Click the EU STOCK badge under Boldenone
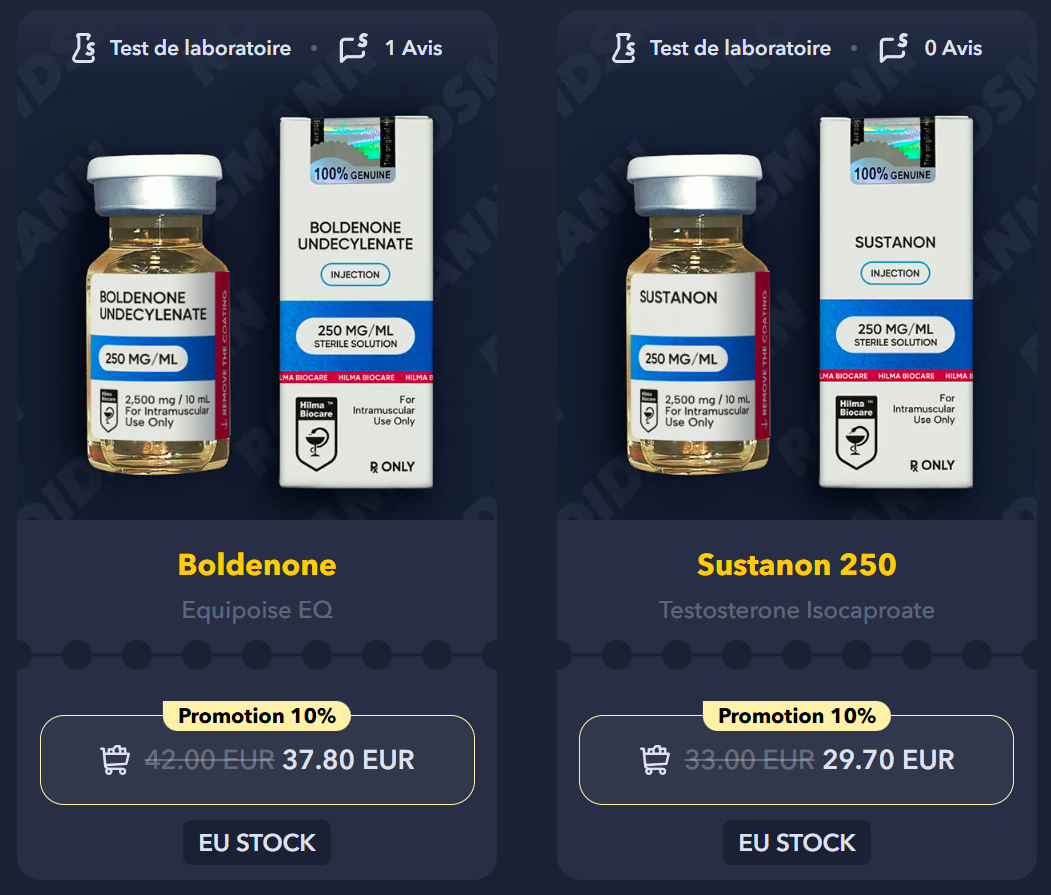The image size is (1051, 895). pos(257,843)
